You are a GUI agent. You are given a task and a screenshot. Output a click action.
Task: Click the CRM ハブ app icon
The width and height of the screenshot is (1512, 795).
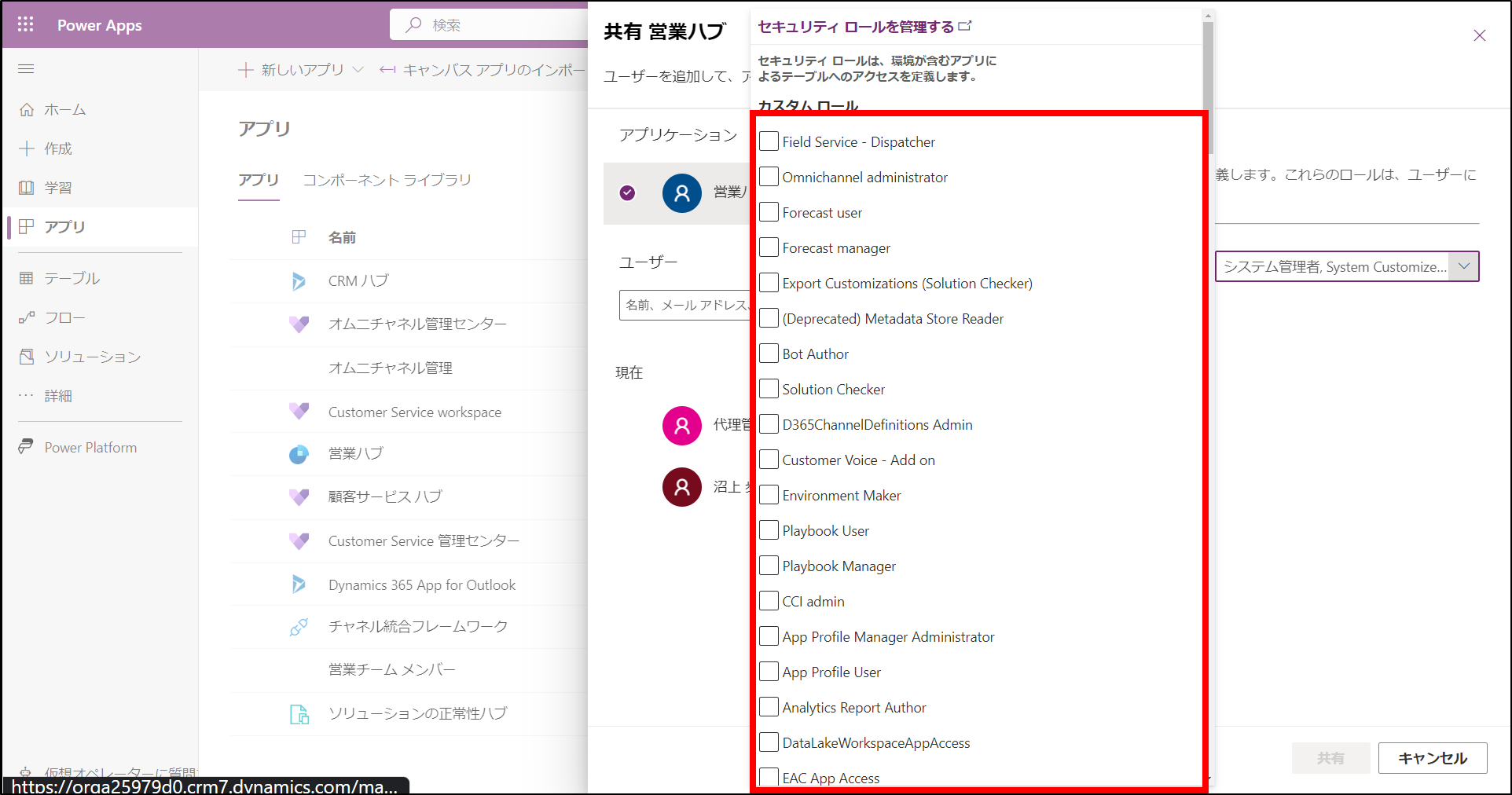[x=299, y=280]
